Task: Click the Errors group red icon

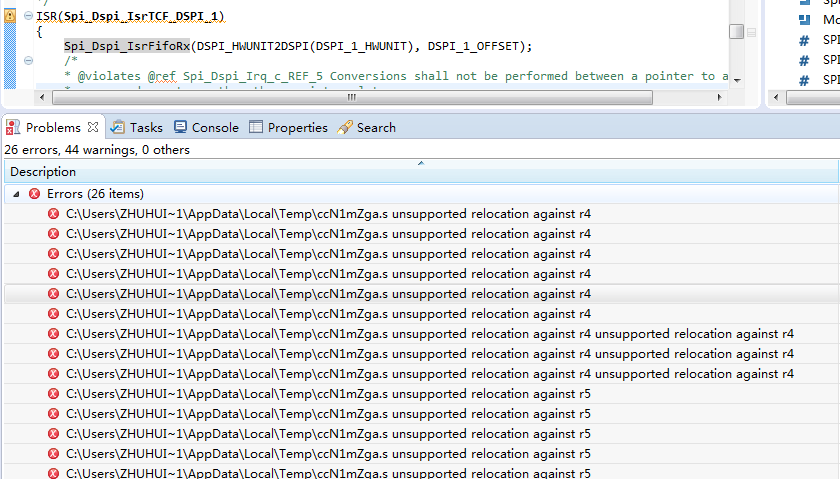Action: coord(34,194)
